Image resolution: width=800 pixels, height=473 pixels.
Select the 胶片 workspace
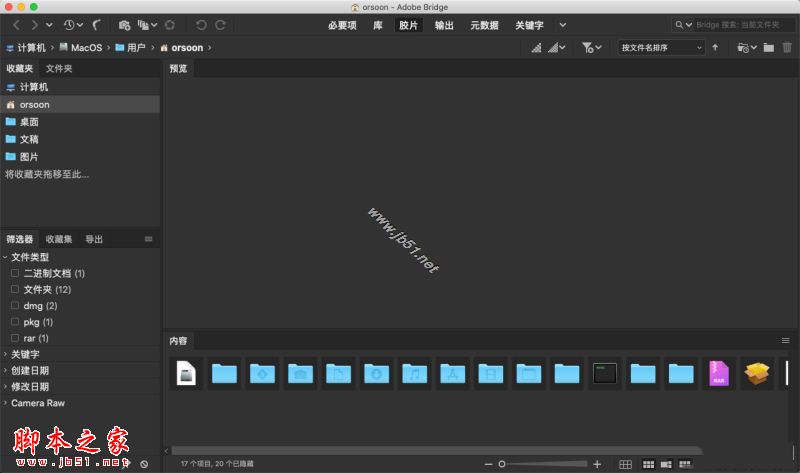408,25
